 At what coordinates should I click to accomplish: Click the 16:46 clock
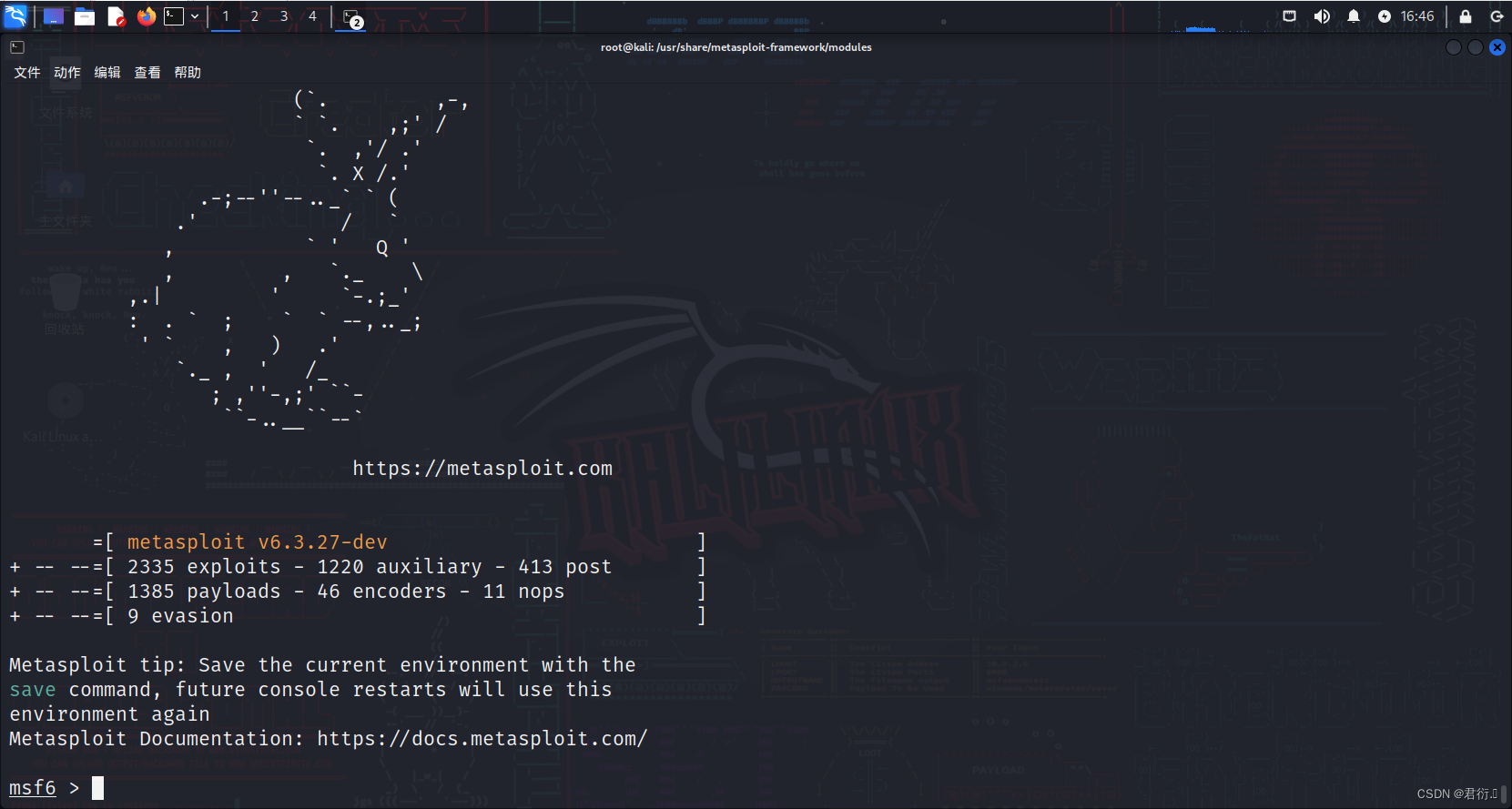coord(1417,16)
